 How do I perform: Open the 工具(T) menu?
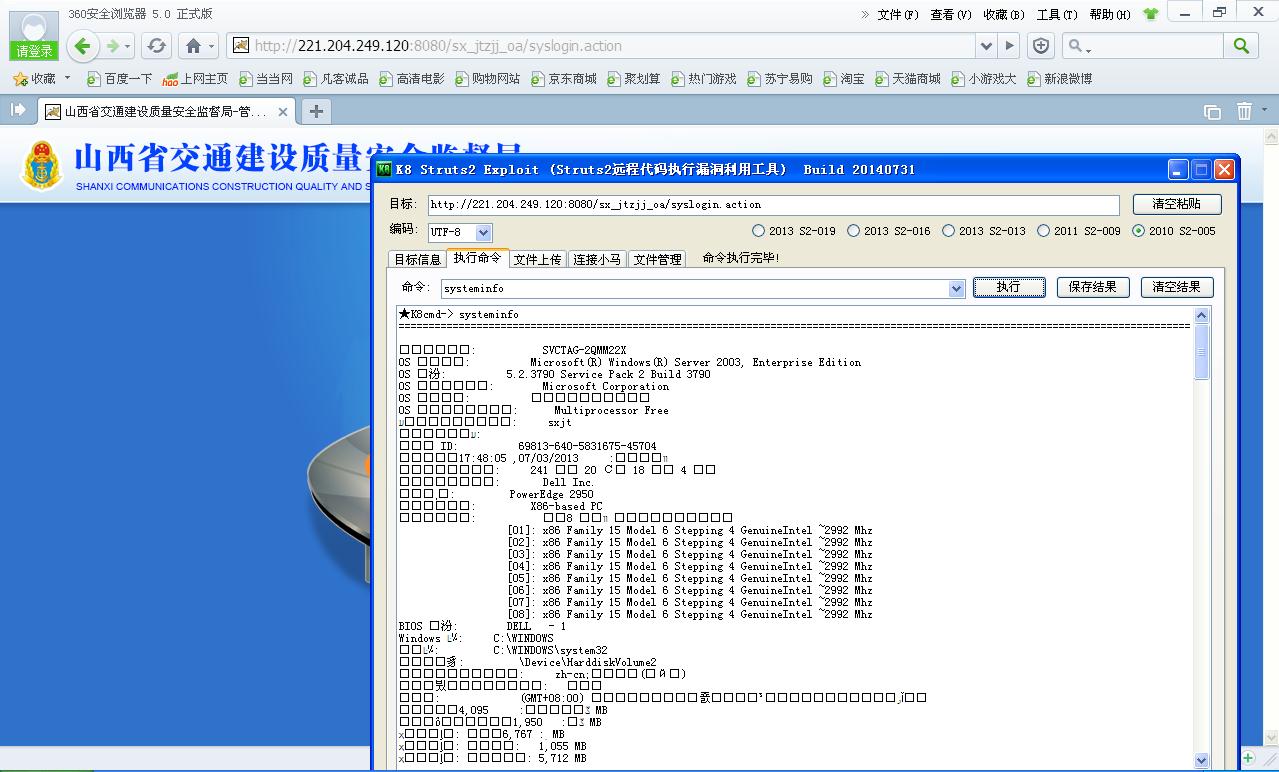coord(1057,14)
